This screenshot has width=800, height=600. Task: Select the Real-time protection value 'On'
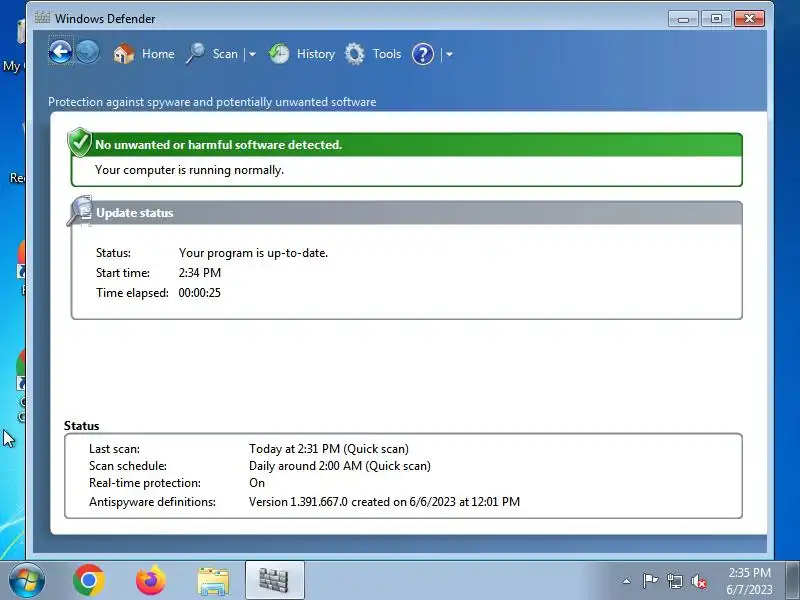(257, 483)
